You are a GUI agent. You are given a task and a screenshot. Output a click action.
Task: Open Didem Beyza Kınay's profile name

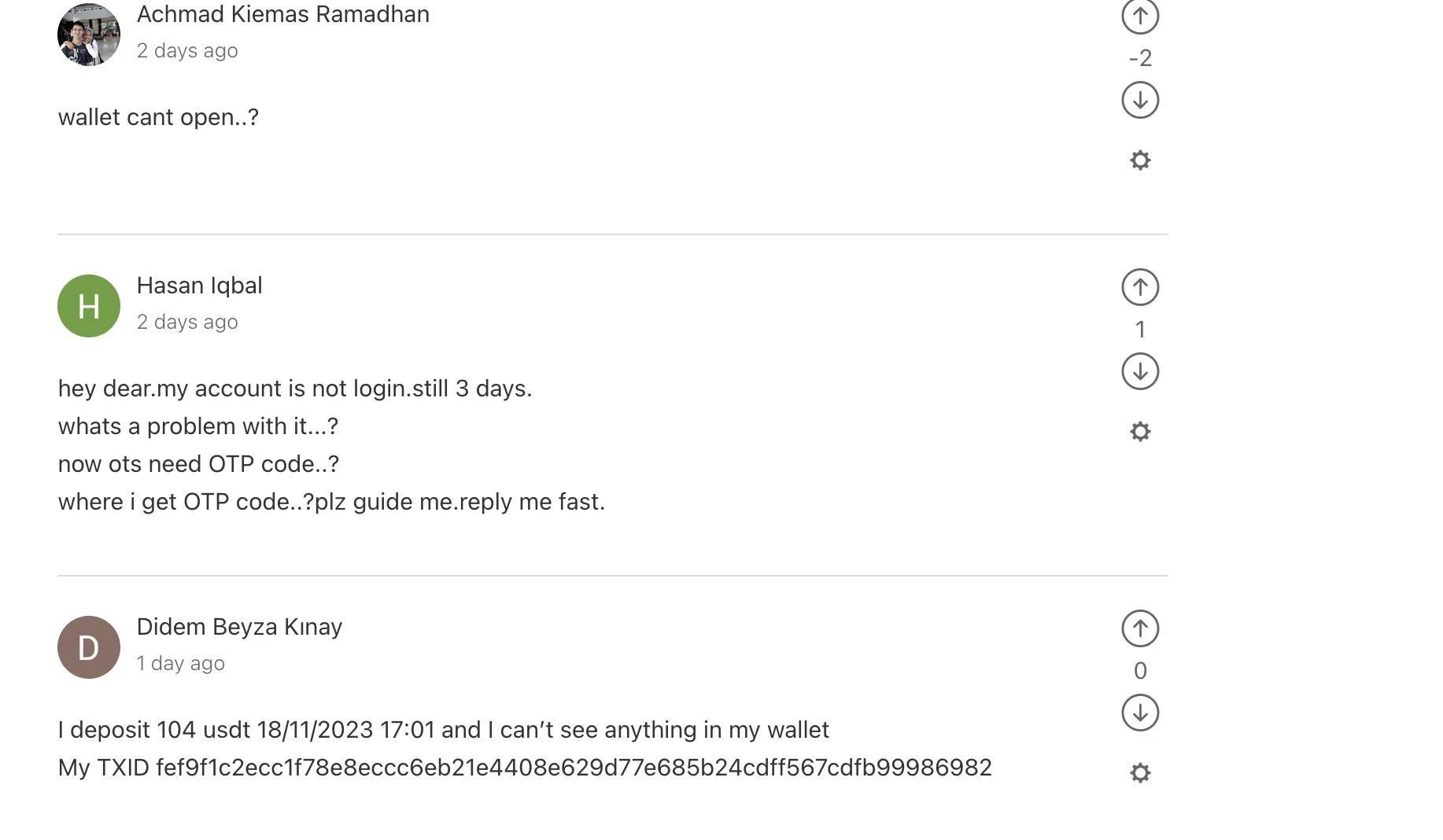239,627
